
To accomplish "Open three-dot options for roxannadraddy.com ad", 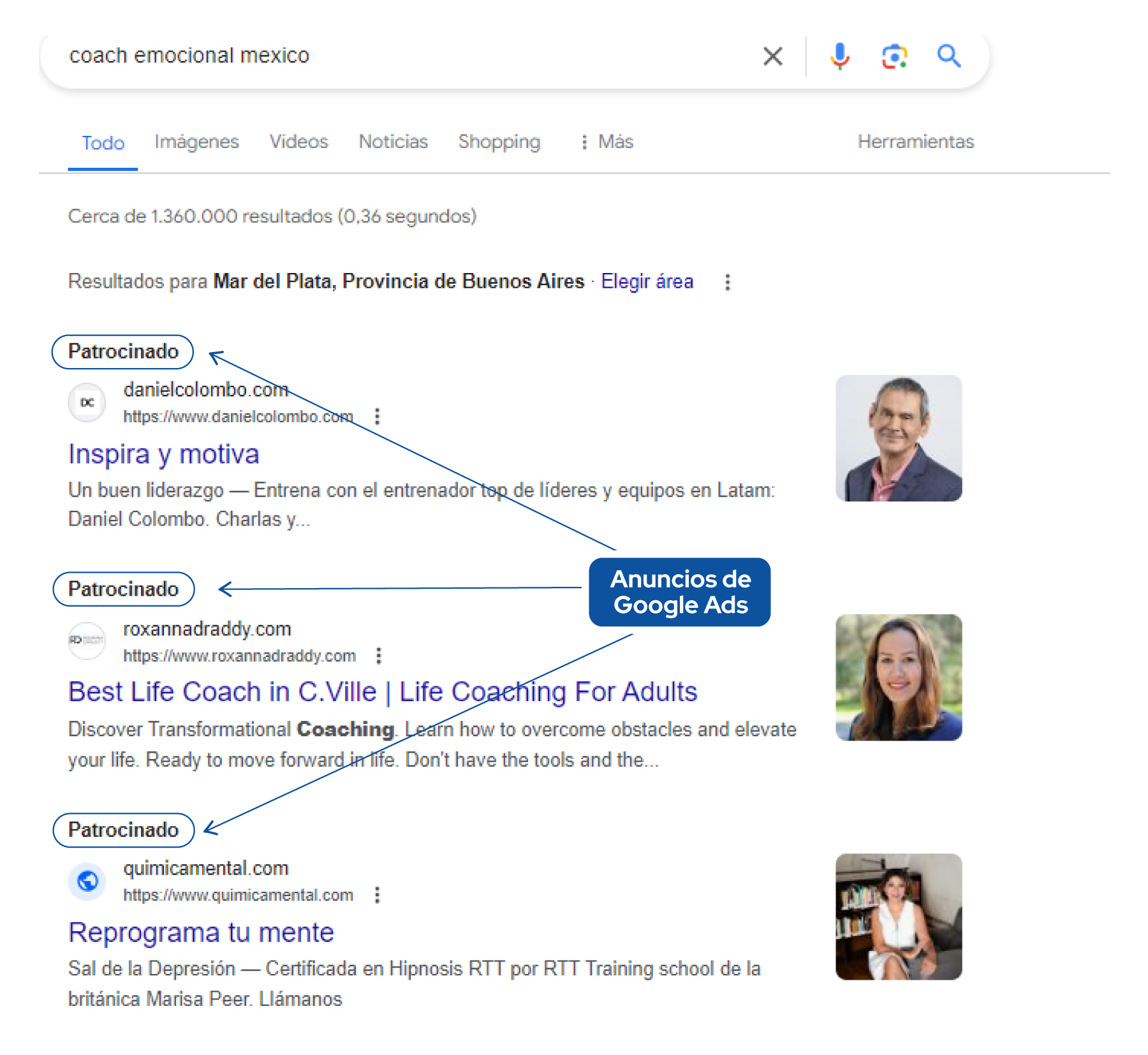I will 379,656.
